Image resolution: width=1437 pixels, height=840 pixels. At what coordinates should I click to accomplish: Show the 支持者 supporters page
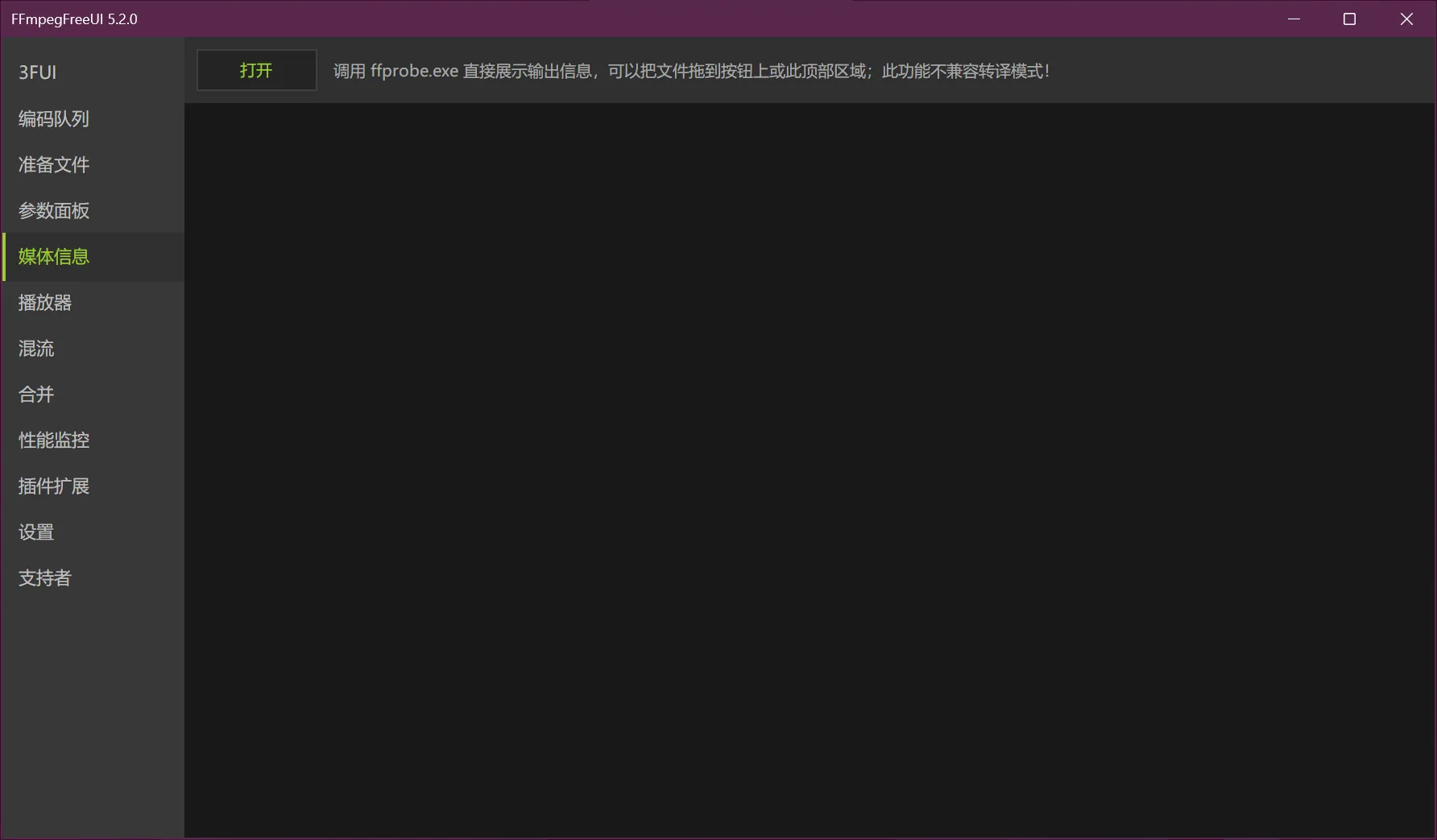pyautogui.click(x=45, y=578)
